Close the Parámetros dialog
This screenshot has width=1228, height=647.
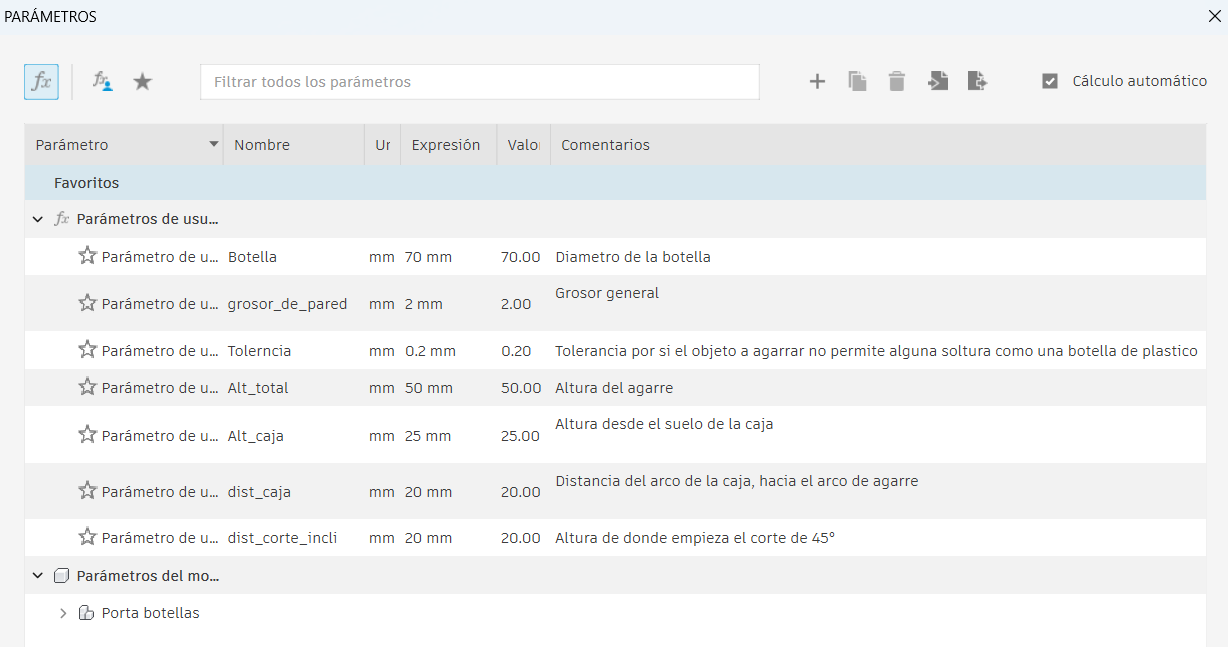(x=1214, y=16)
